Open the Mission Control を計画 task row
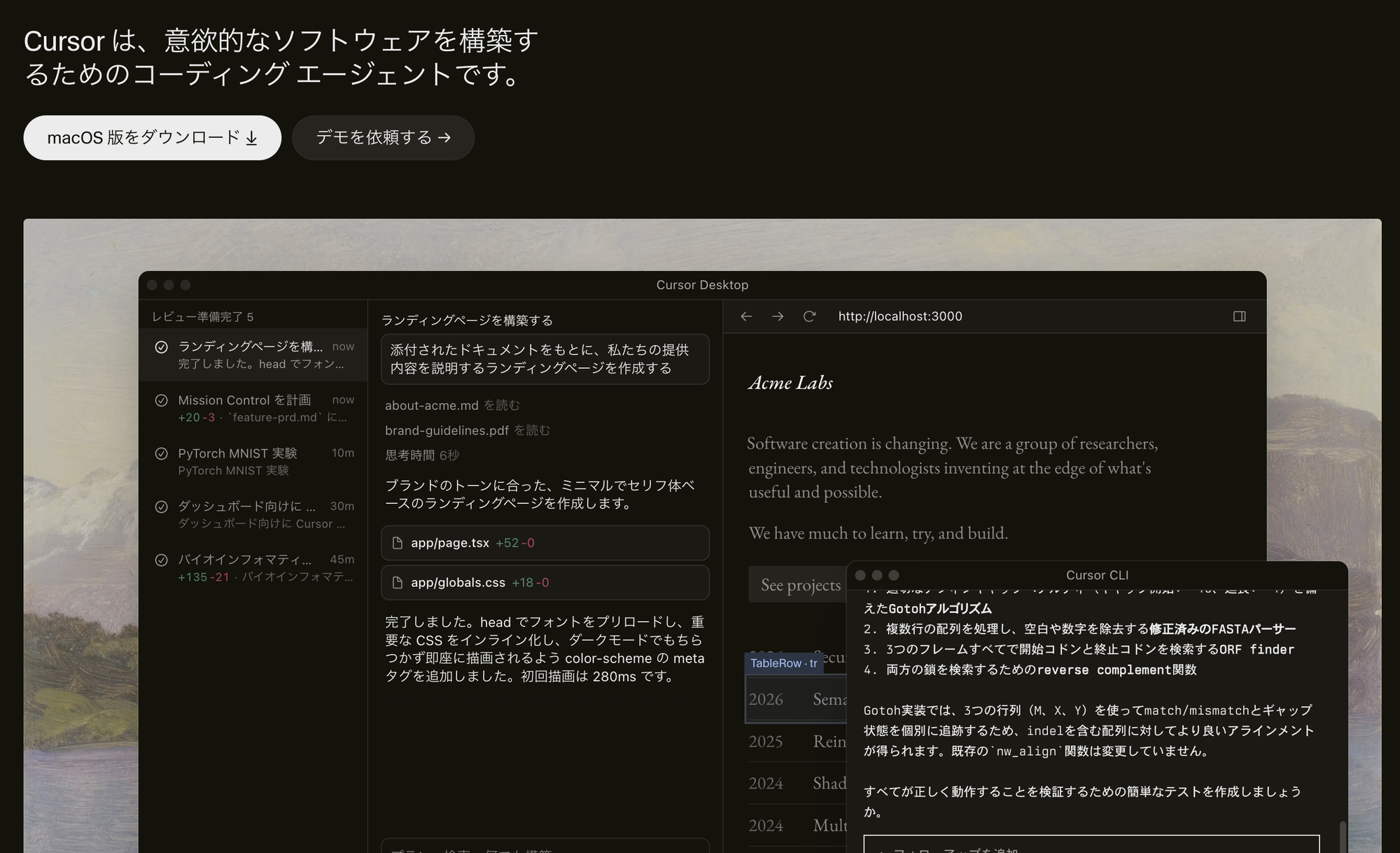Screen dimensions: 1400x853 pyautogui.click(x=253, y=408)
